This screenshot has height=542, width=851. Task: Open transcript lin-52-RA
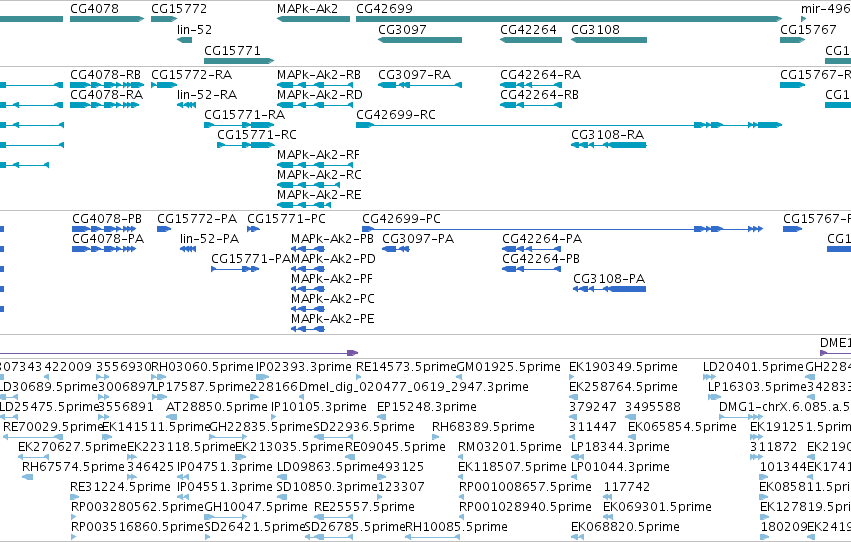point(207,95)
